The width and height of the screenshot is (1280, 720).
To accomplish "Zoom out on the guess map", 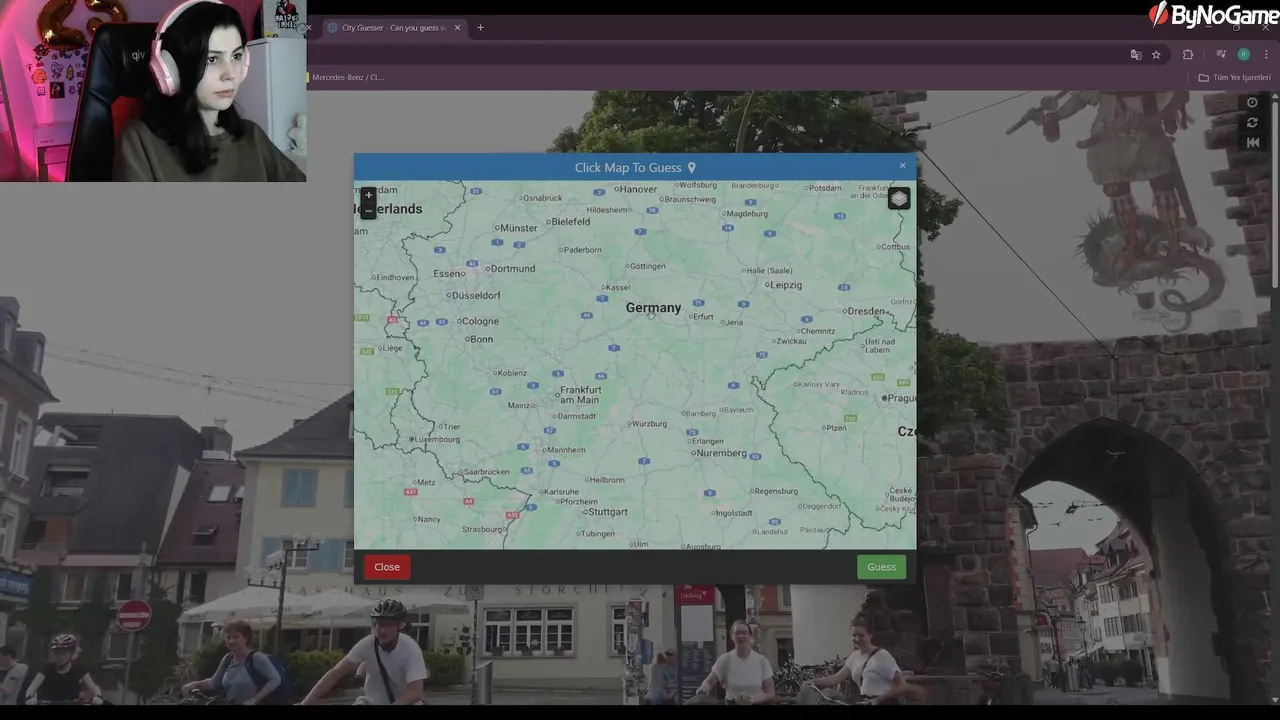I will [368, 211].
